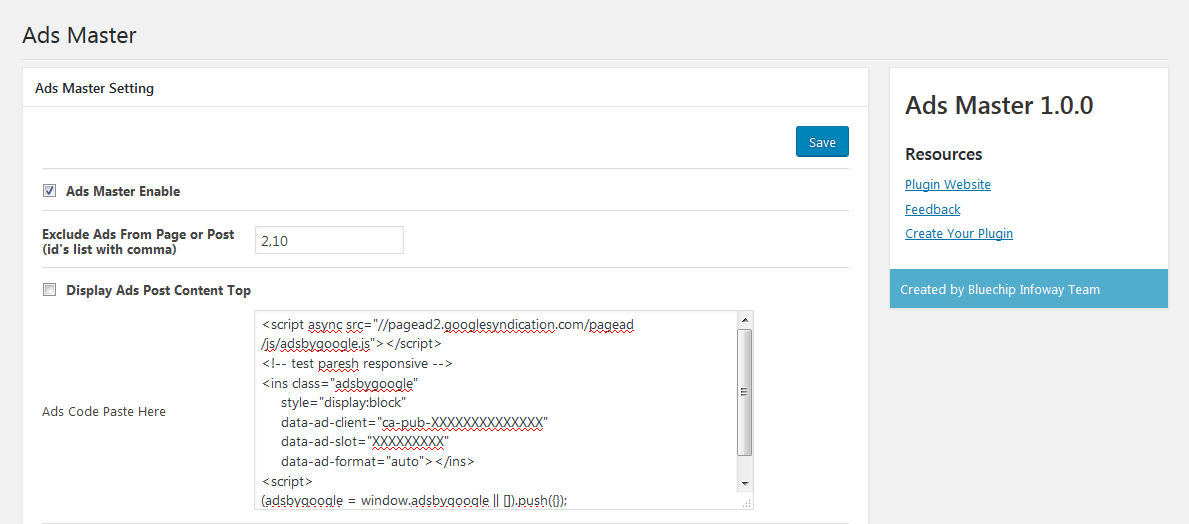The width and height of the screenshot is (1189, 524).
Task: Click inside the Ads Code textarea
Action: point(495,409)
